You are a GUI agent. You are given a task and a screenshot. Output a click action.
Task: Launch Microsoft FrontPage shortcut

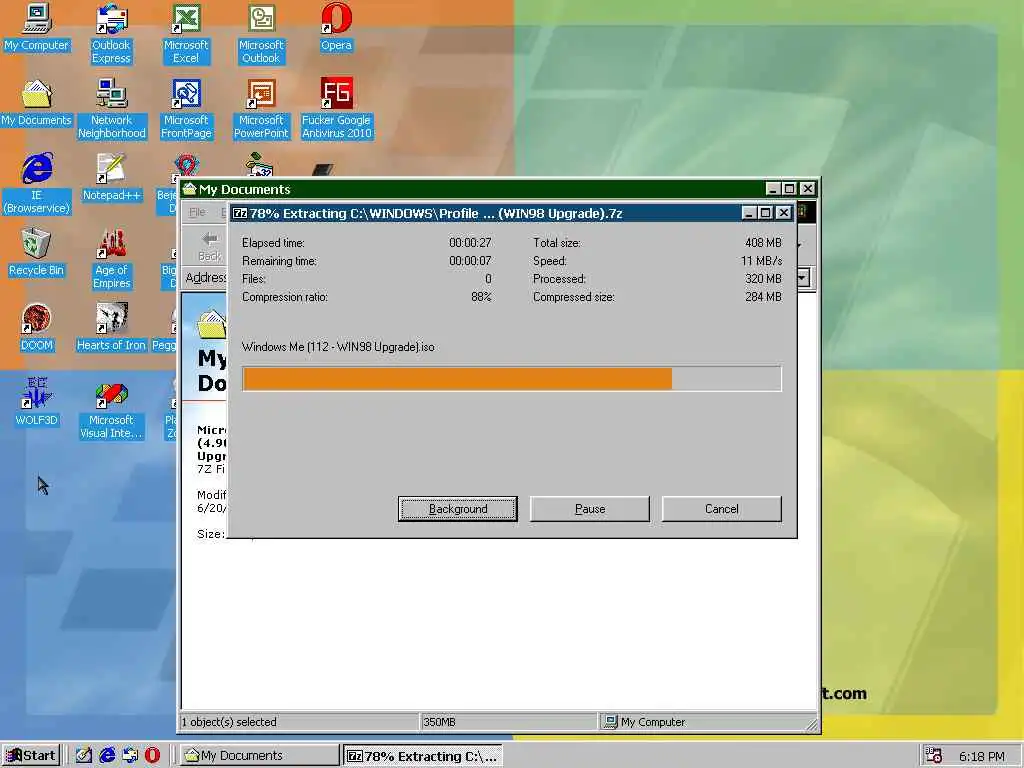186,108
